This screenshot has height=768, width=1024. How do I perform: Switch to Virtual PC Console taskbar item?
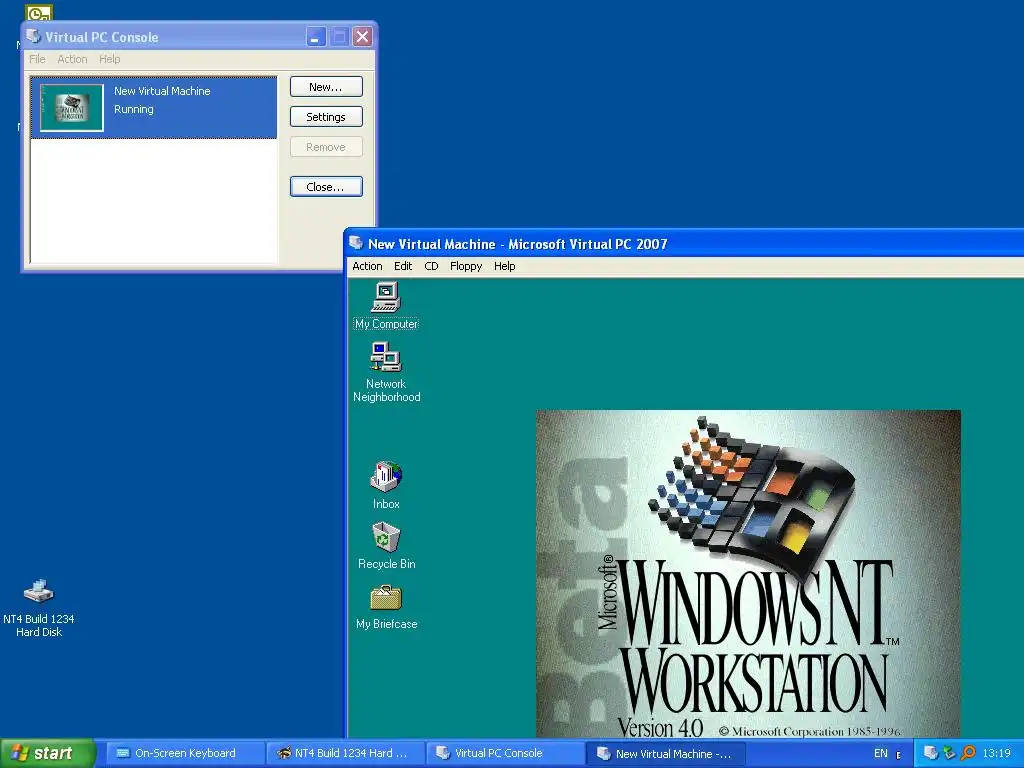504,753
